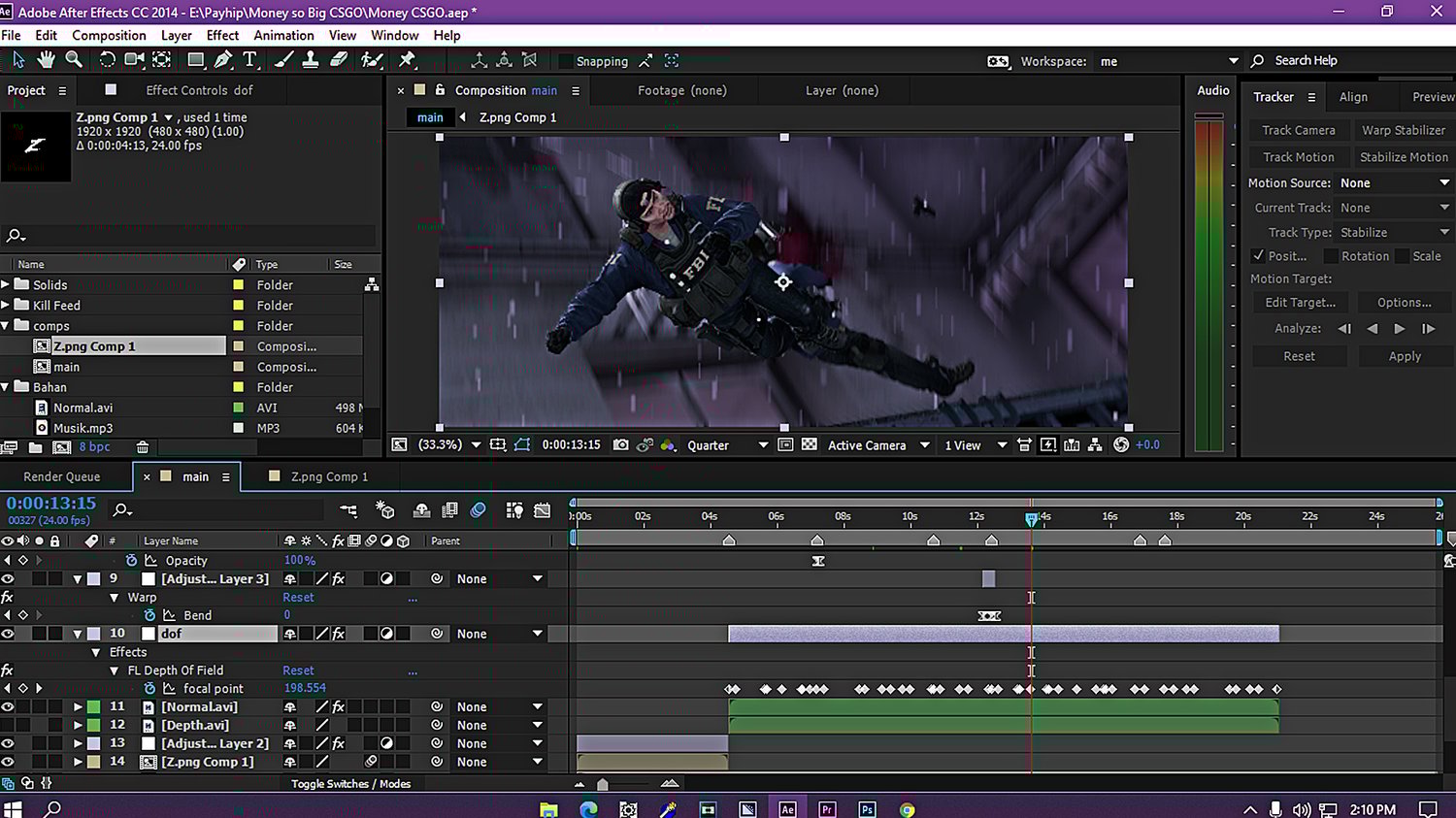Hide the Normal.avi layer with eye icon

[8, 707]
